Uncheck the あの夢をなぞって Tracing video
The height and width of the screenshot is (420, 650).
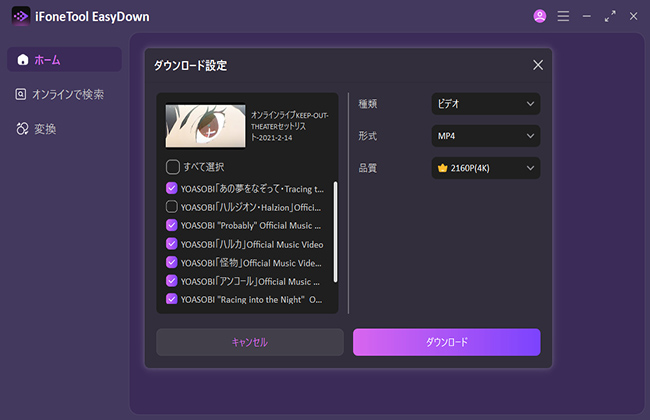[x=172, y=188]
